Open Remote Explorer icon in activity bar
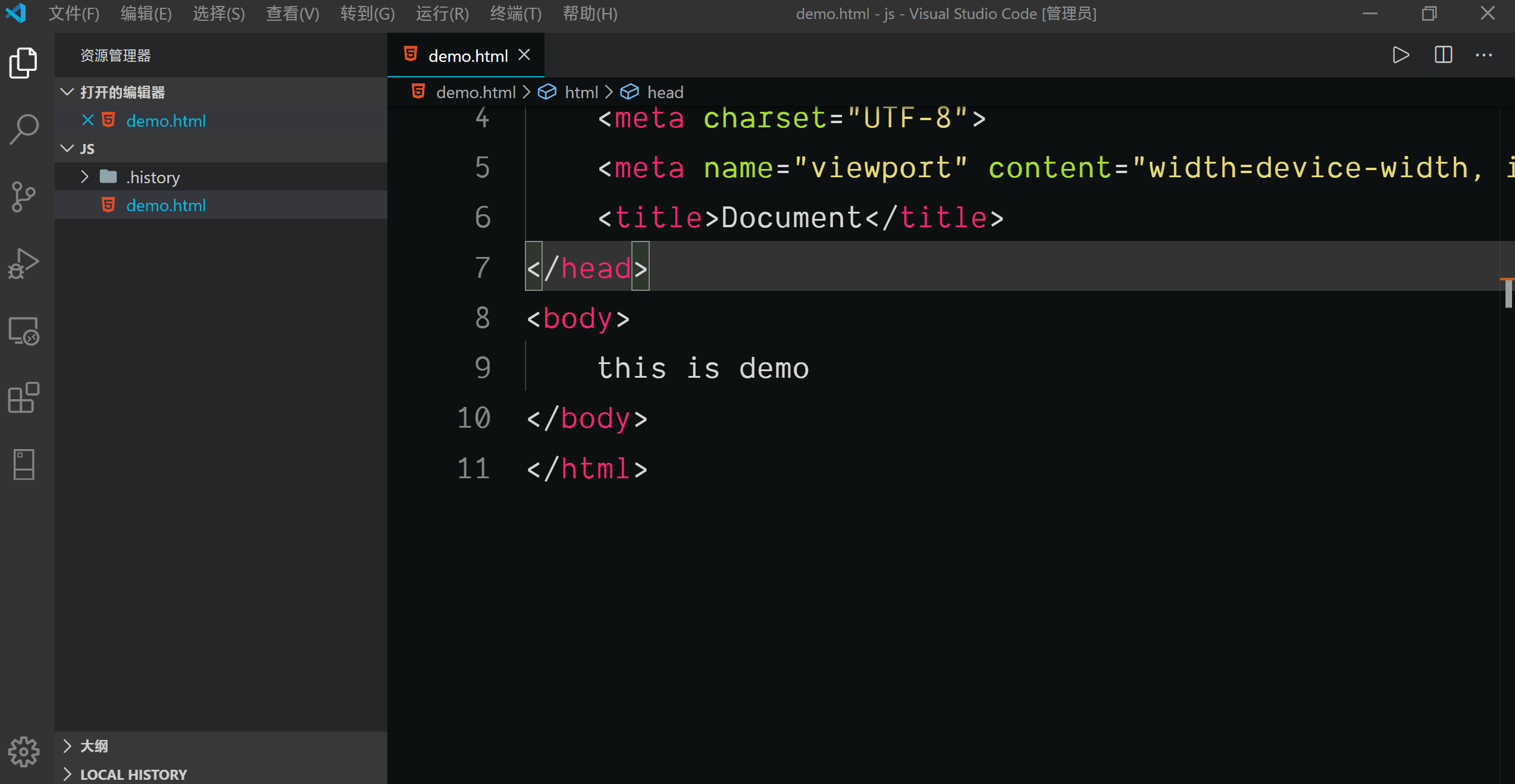 pyautogui.click(x=24, y=331)
